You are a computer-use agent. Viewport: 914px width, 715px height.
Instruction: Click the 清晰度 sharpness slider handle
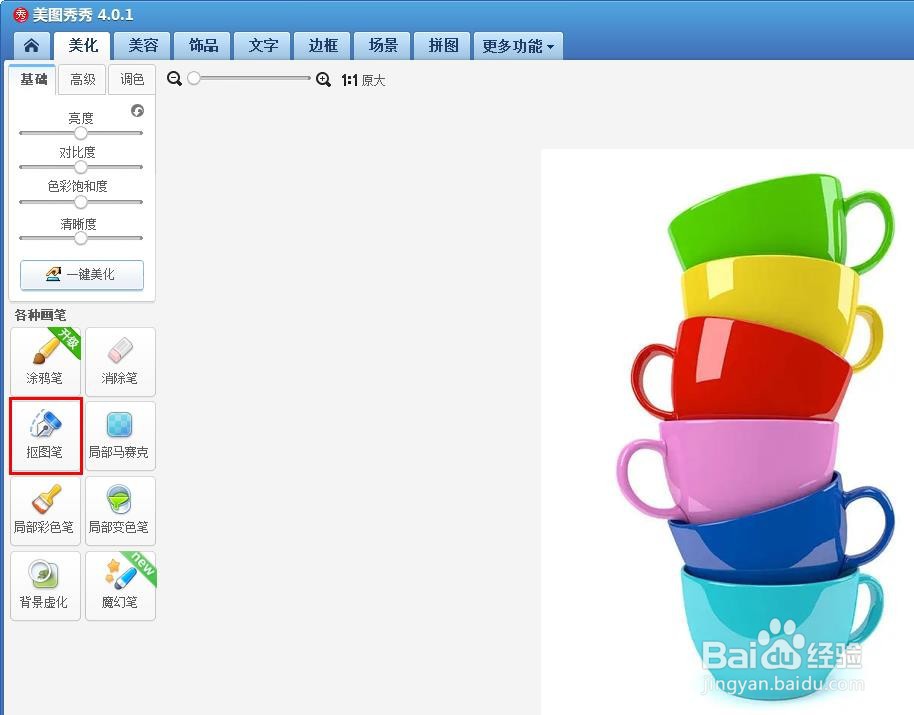pos(81,238)
